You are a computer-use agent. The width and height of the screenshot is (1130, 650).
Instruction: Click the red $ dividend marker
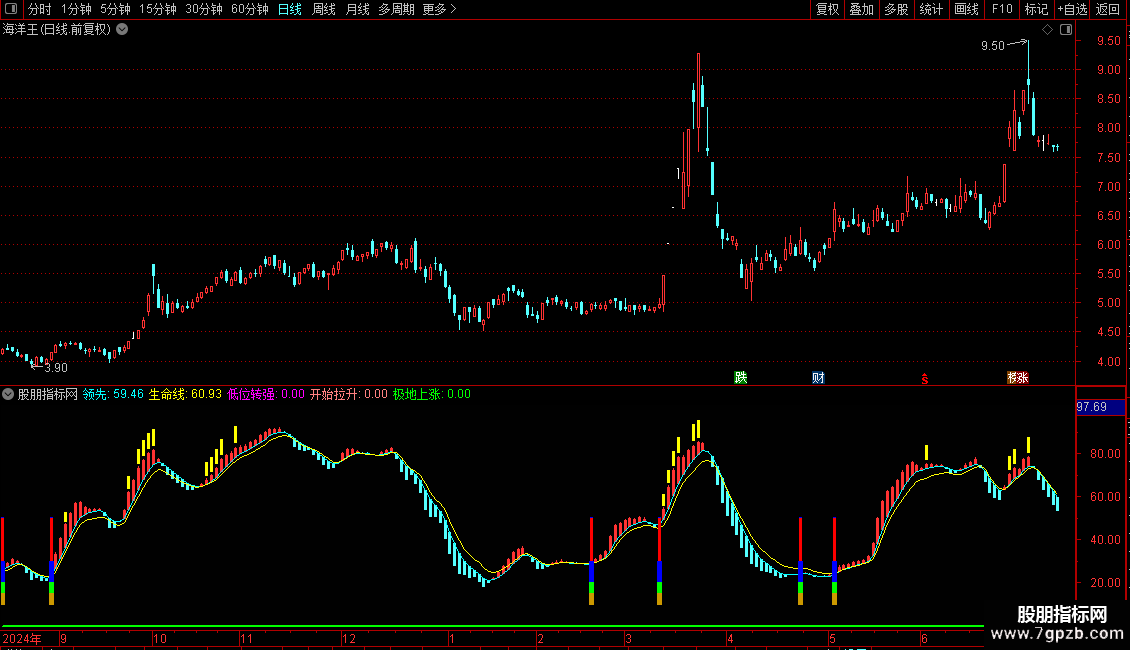click(925, 378)
